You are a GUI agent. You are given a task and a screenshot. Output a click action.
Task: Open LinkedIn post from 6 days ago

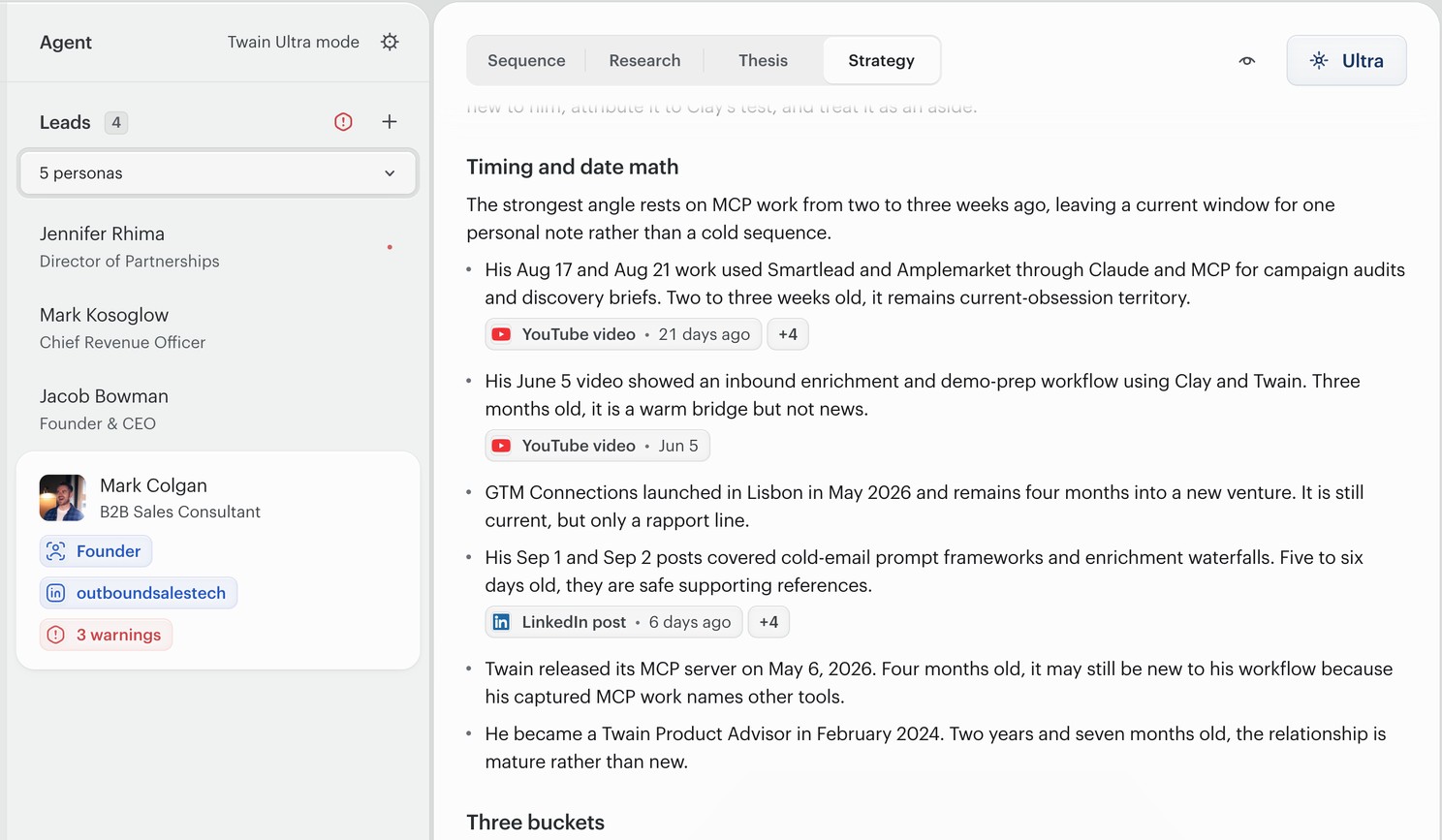613,622
